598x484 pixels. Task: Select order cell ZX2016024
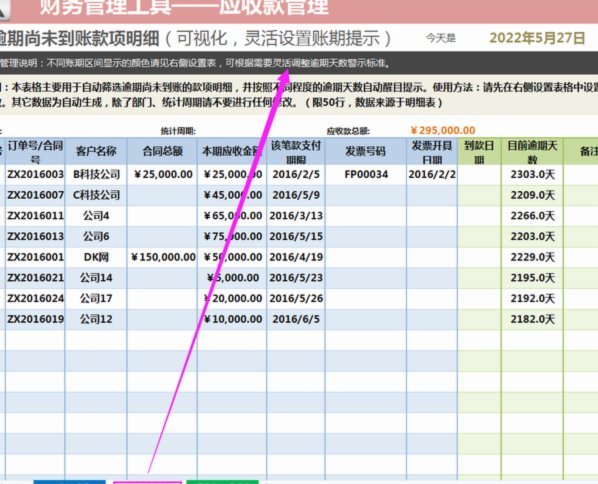coord(35,298)
